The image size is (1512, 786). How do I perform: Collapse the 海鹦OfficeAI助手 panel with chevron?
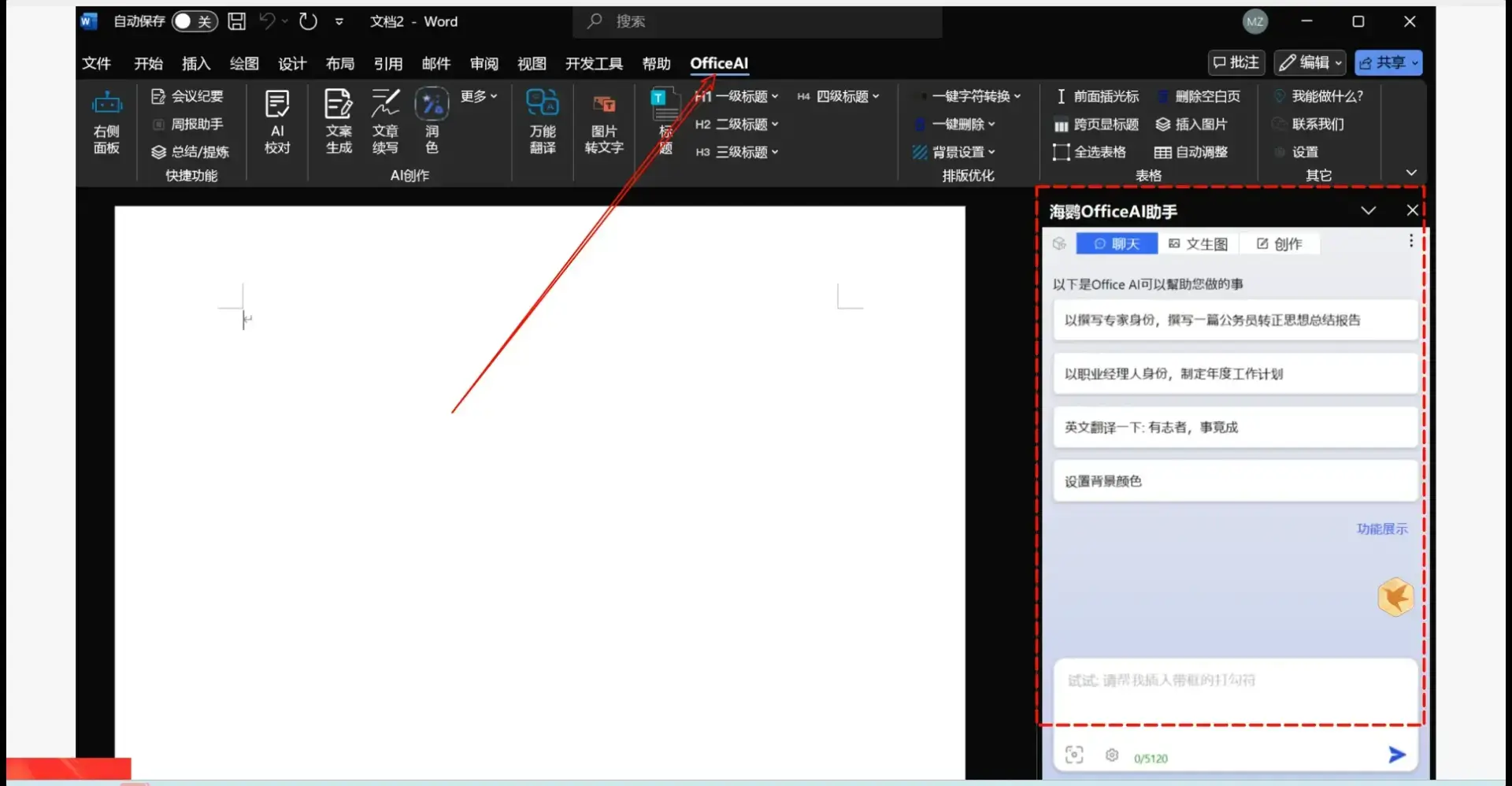pyautogui.click(x=1369, y=210)
